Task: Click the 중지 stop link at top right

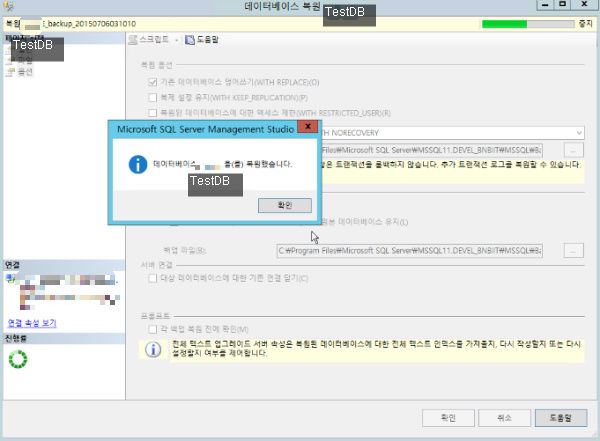Action: click(585, 24)
